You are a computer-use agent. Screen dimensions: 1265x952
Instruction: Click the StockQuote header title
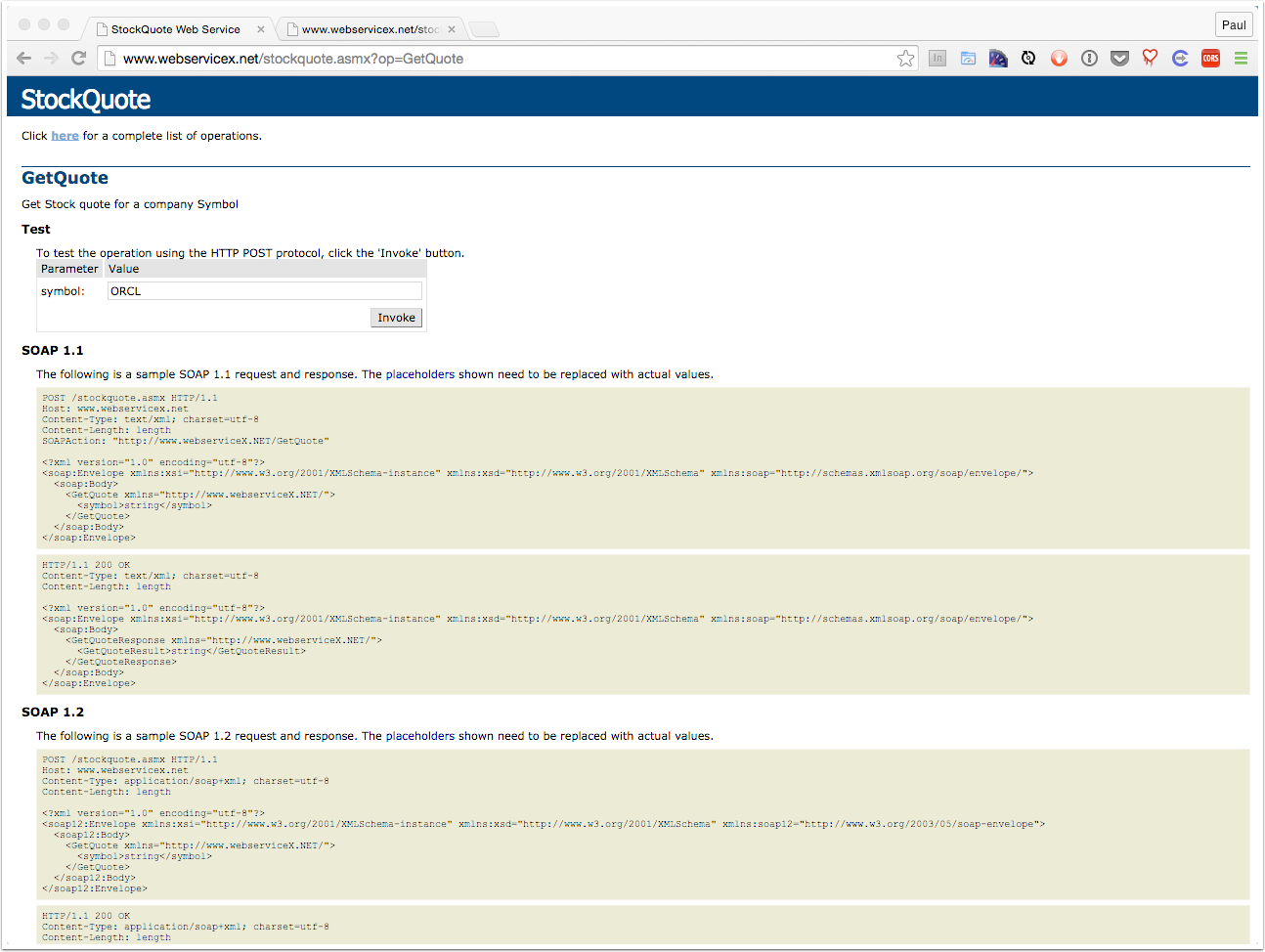[x=86, y=100]
